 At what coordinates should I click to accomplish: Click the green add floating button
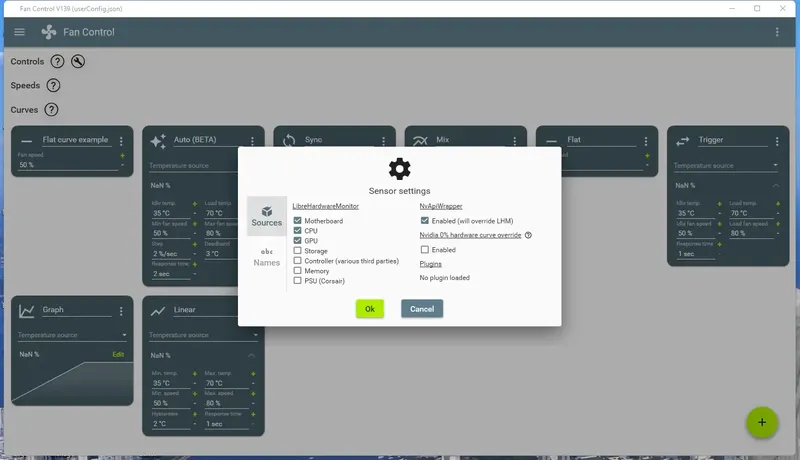coord(762,422)
